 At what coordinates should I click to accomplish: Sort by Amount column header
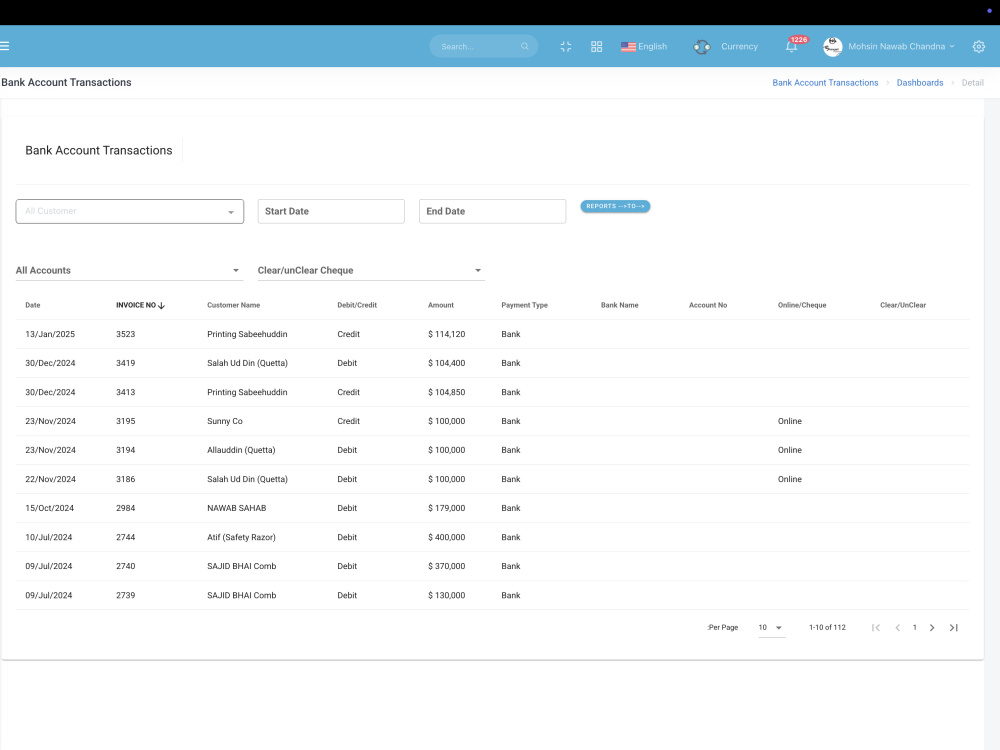pyautogui.click(x=441, y=305)
